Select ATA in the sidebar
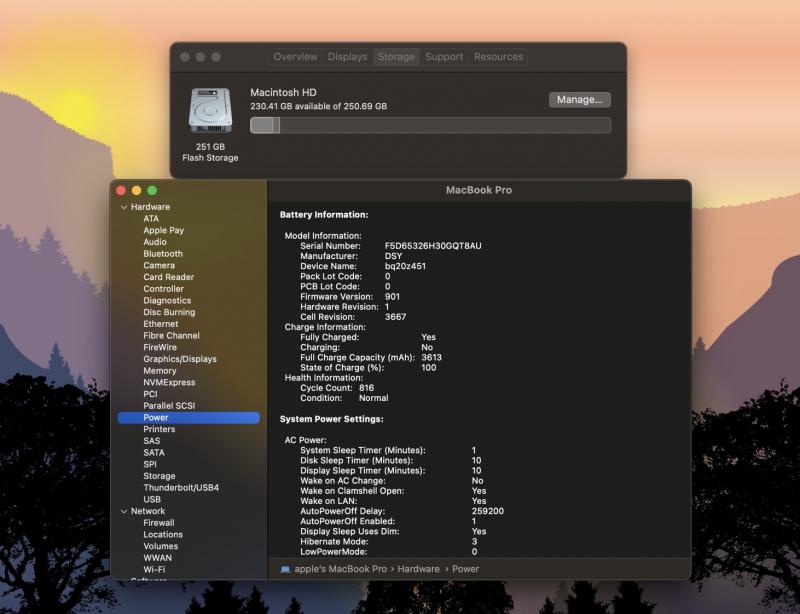 (151, 218)
